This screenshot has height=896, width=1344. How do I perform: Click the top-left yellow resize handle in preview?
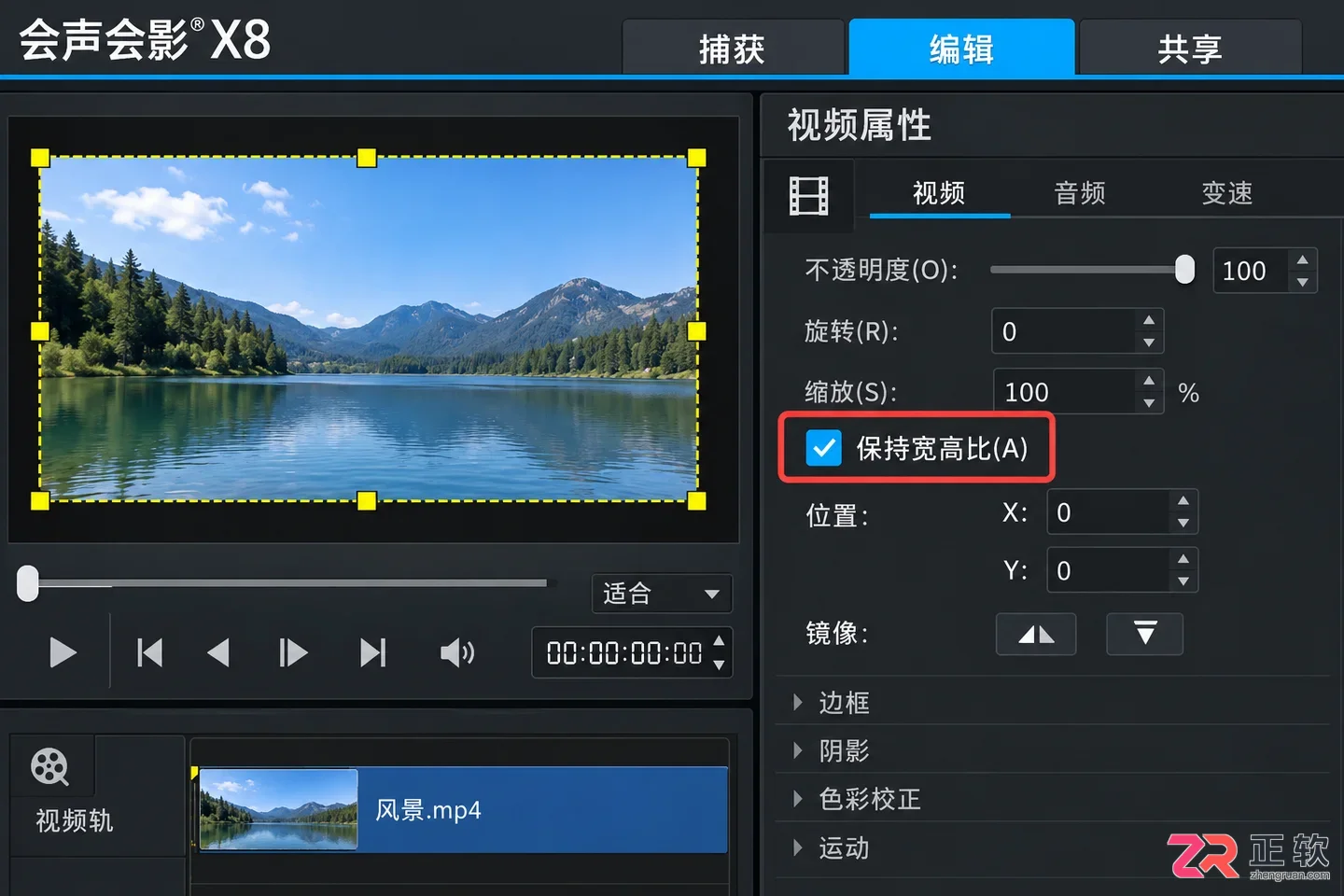pyautogui.click(x=40, y=158)
